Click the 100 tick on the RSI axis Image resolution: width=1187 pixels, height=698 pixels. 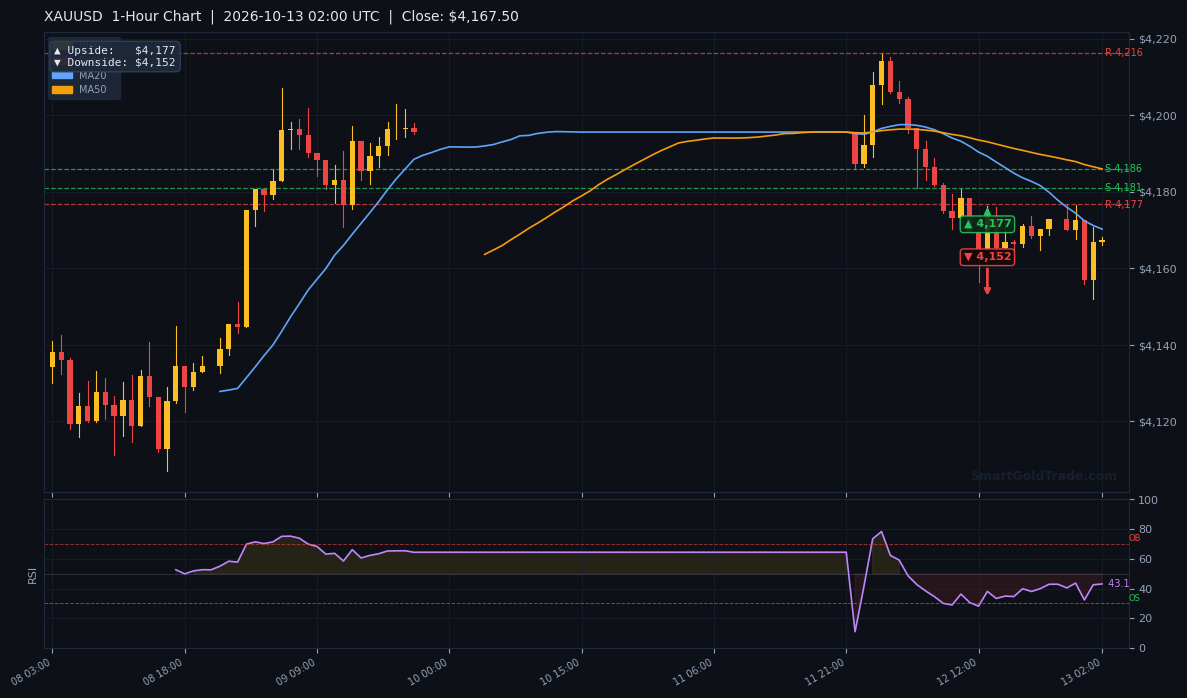point(1148,500)
